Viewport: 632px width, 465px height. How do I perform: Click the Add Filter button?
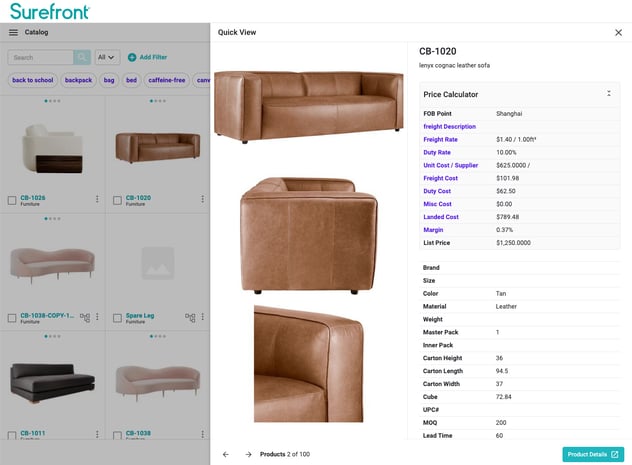click(x=147, y=58)
